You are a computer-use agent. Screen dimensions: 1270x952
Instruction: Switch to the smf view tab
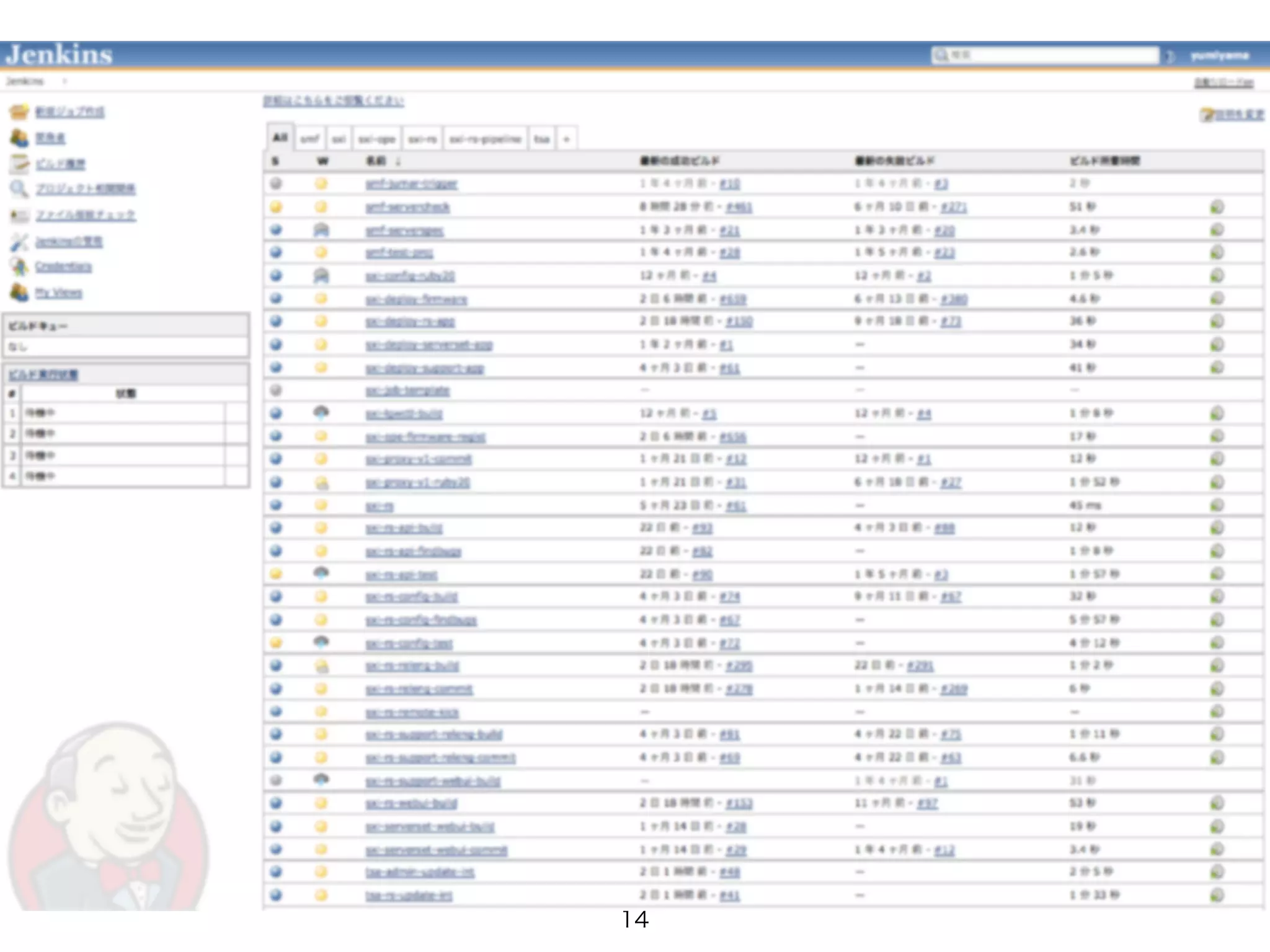[x=309, y=139]
